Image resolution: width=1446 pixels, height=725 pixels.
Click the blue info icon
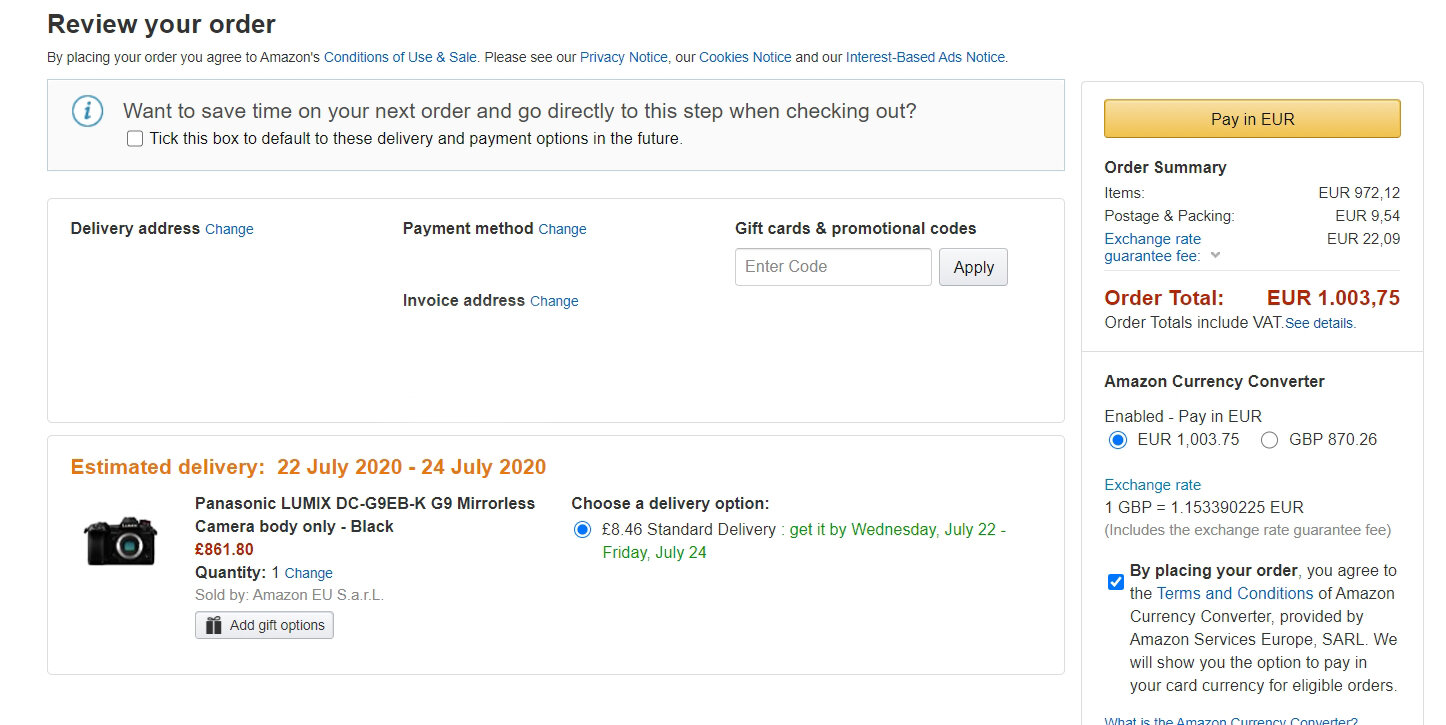pyautogui.click(x=88, y=111)
